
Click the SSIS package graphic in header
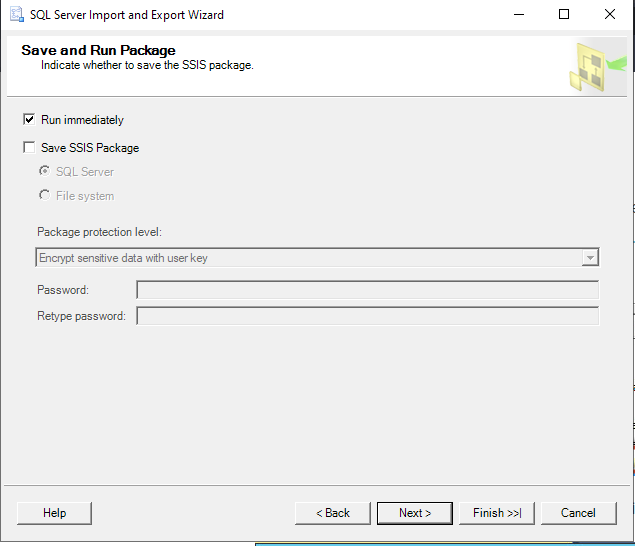coord(597,67)
